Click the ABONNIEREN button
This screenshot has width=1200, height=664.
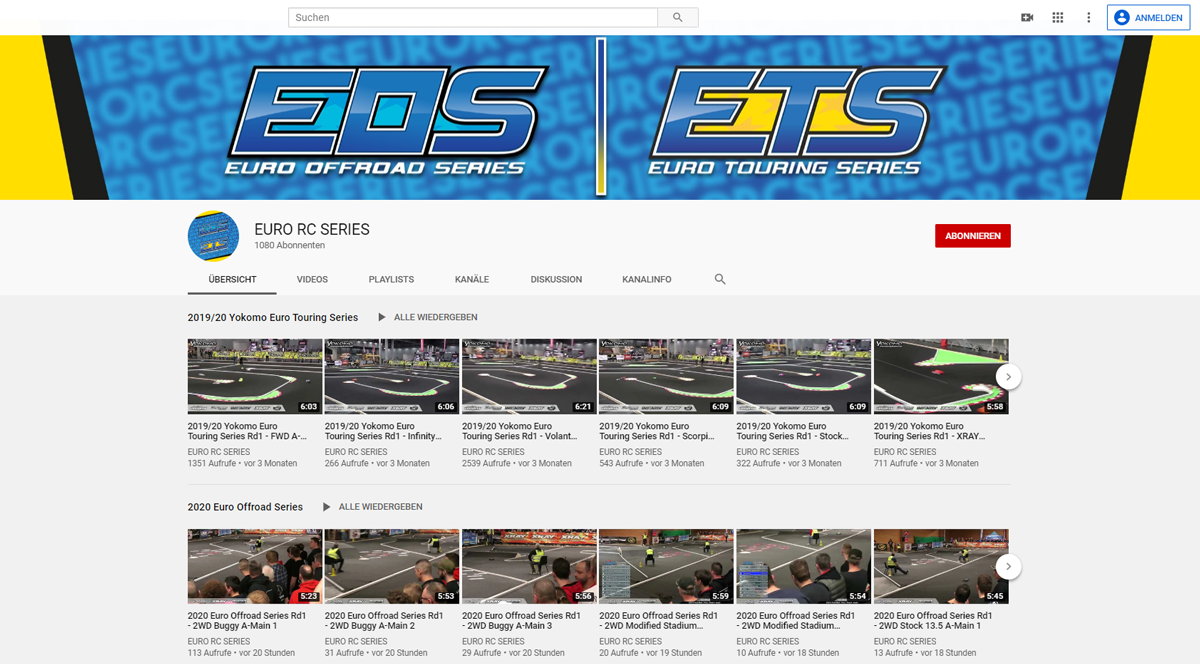click(x=973, y=236)
